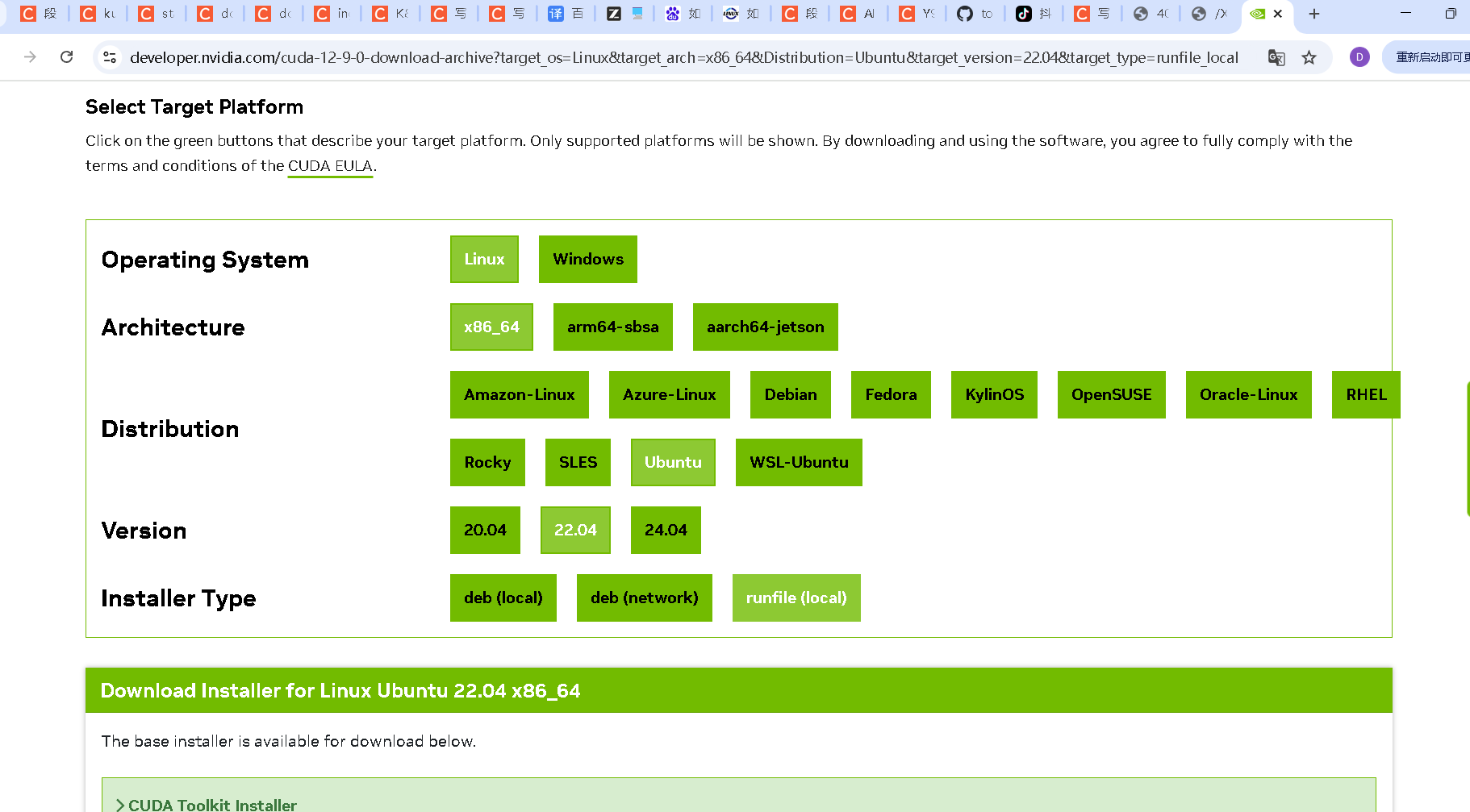Select version 24.04

(x=666, y=530)
